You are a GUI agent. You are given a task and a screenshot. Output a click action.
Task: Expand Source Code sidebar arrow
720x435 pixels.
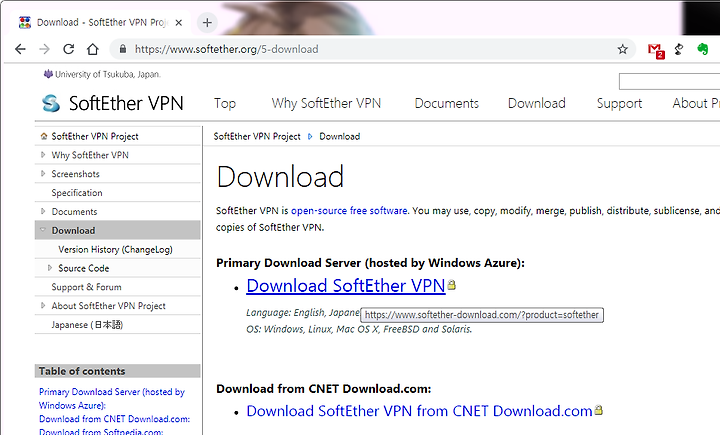click(50, 268)
